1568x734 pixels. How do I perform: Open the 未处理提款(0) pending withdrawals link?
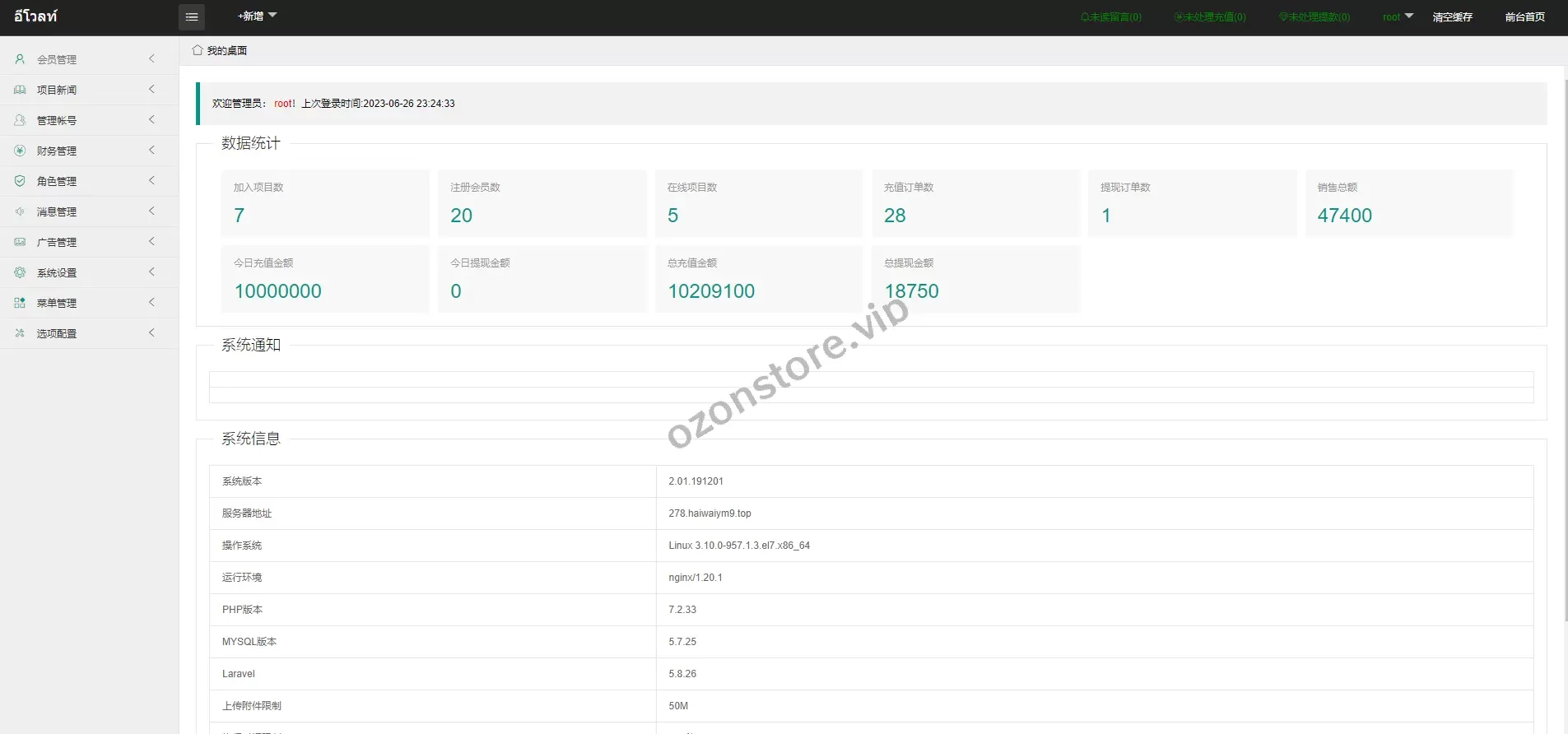pyautogui.click(x=1314, y=17)
